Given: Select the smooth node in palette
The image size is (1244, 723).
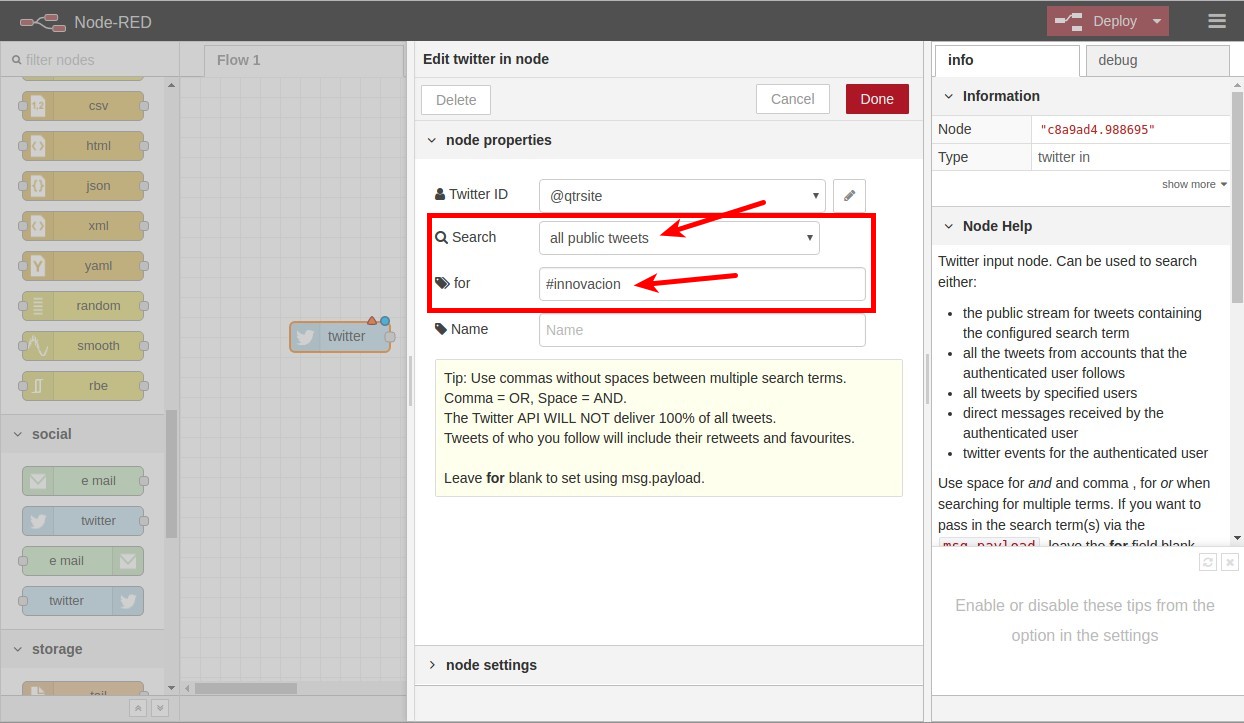Looking at the screenshot, I should [83, 346].
